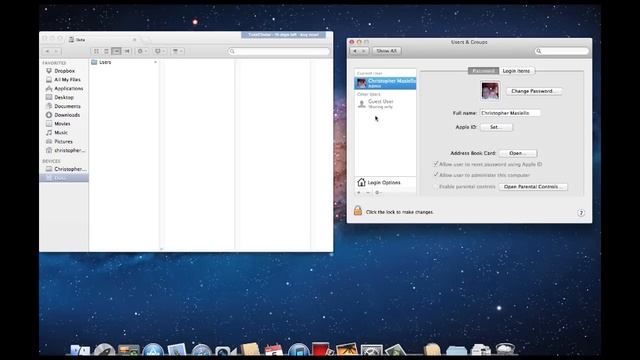The height and width of the screenshot is (360, 640).
Task: Close the Data tab in Finder
Action: tap(135, 40)
